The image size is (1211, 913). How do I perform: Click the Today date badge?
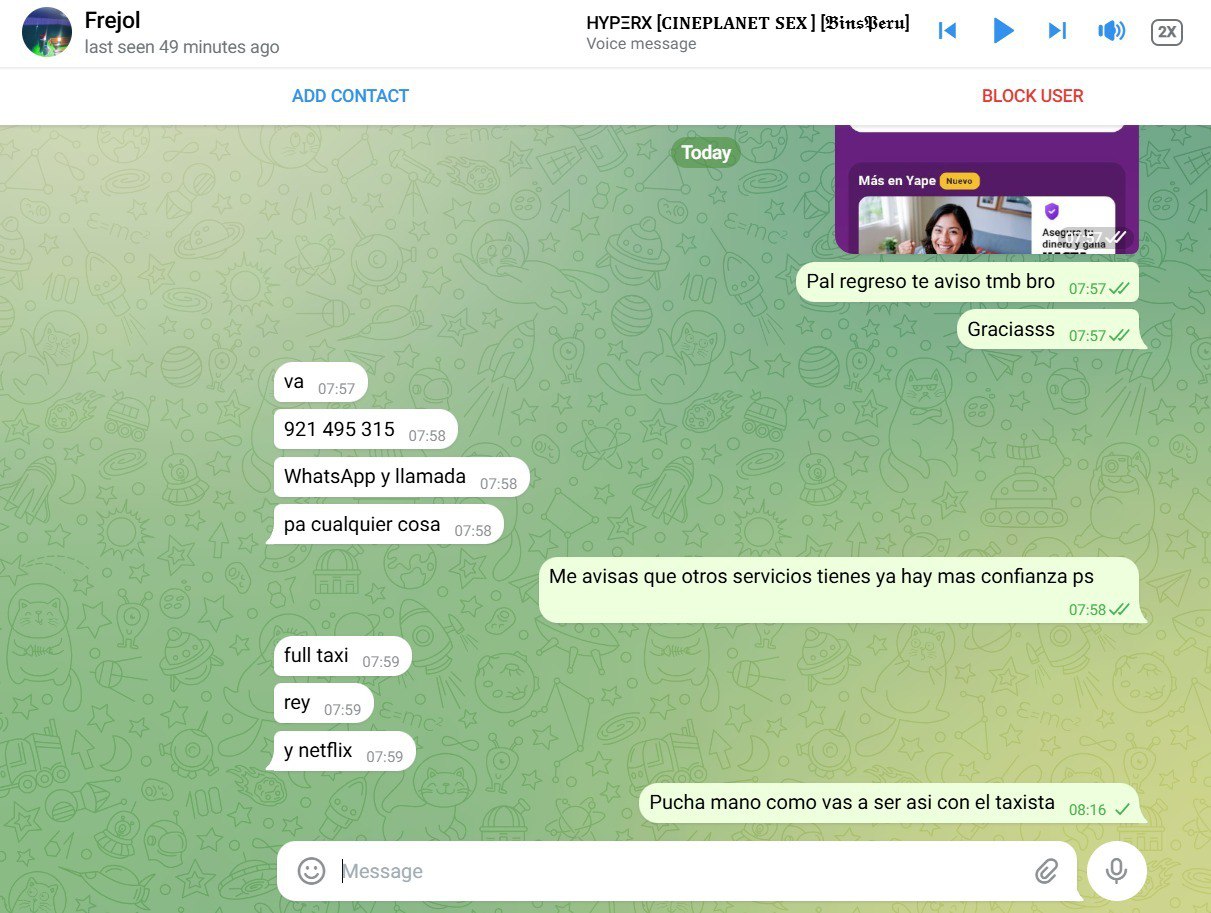pyautogui.click(x=706, y=153)
